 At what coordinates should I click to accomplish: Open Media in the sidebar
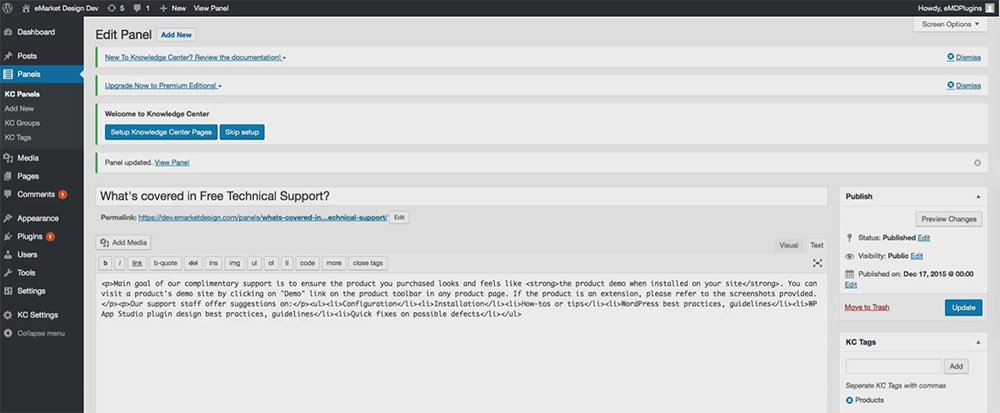(x=28, y=158)
